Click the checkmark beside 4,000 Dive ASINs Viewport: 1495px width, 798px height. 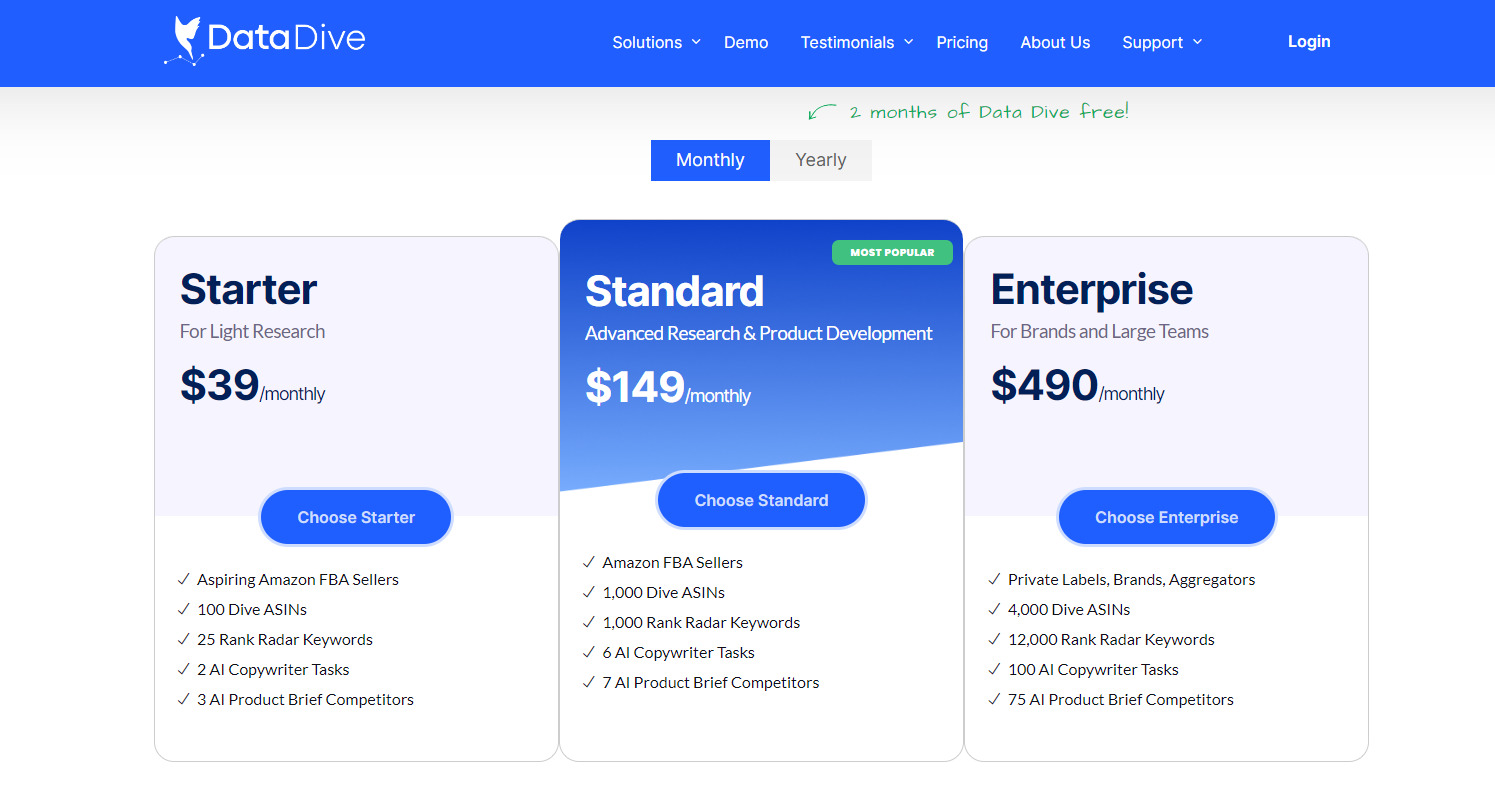[x=995, y=609]
